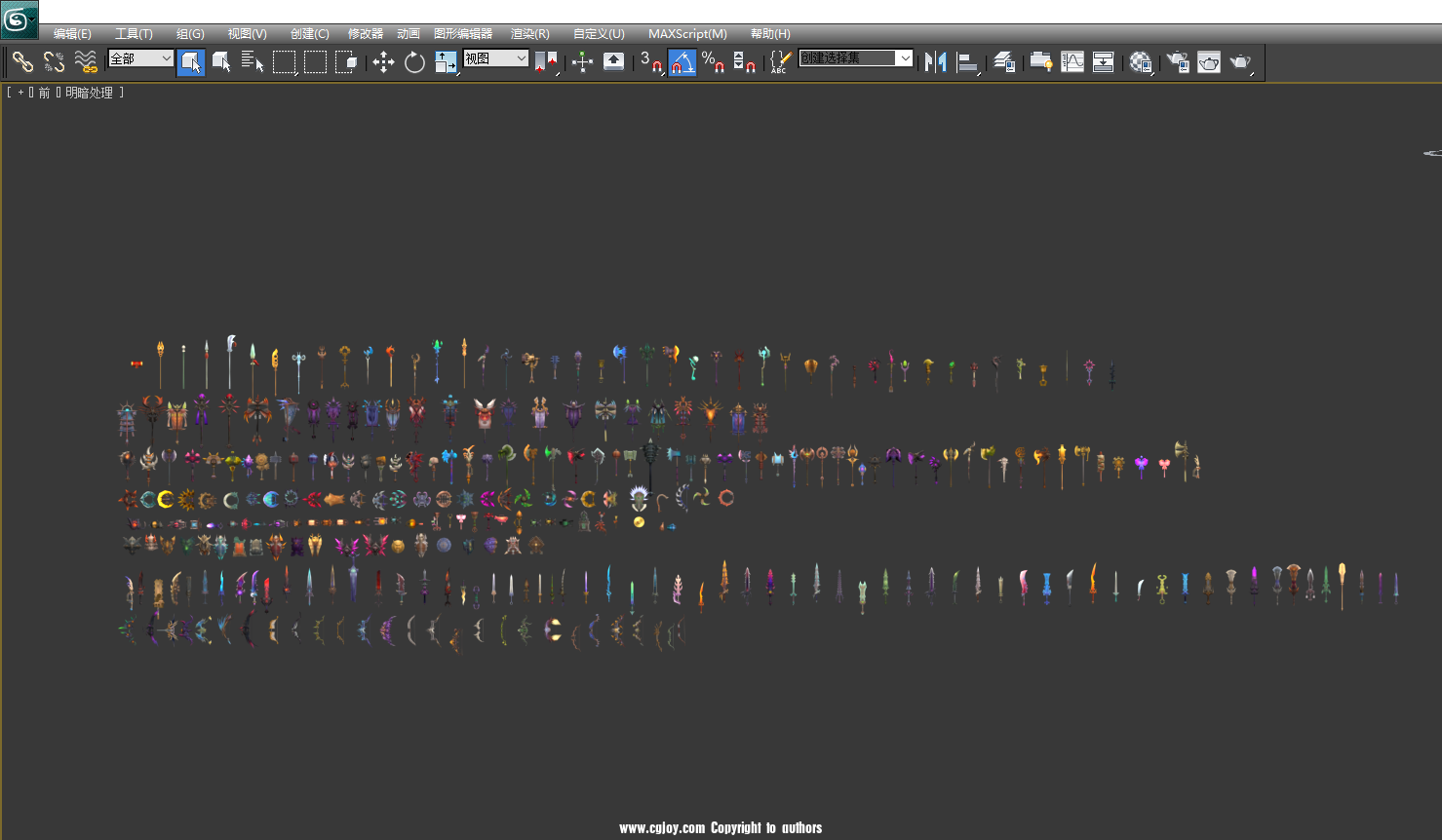This screenshot has height=840, width=1442.
Task: Open the Layer Manager icon
Action: coord(1004,62)
